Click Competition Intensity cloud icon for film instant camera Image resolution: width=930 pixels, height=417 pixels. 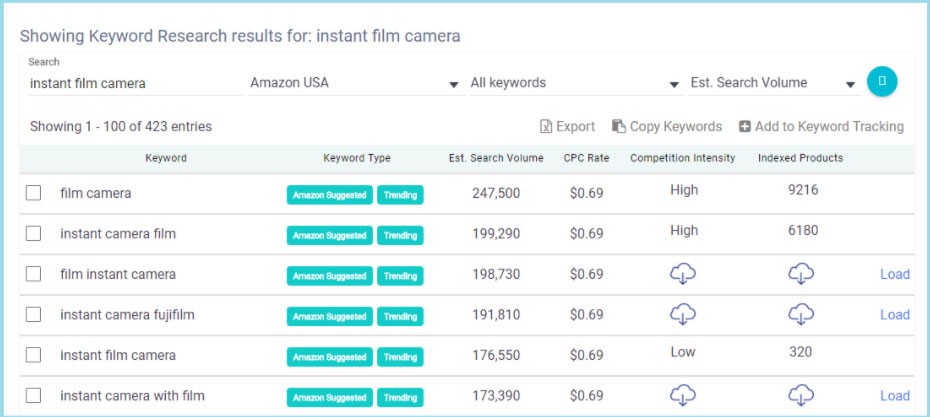684,274
